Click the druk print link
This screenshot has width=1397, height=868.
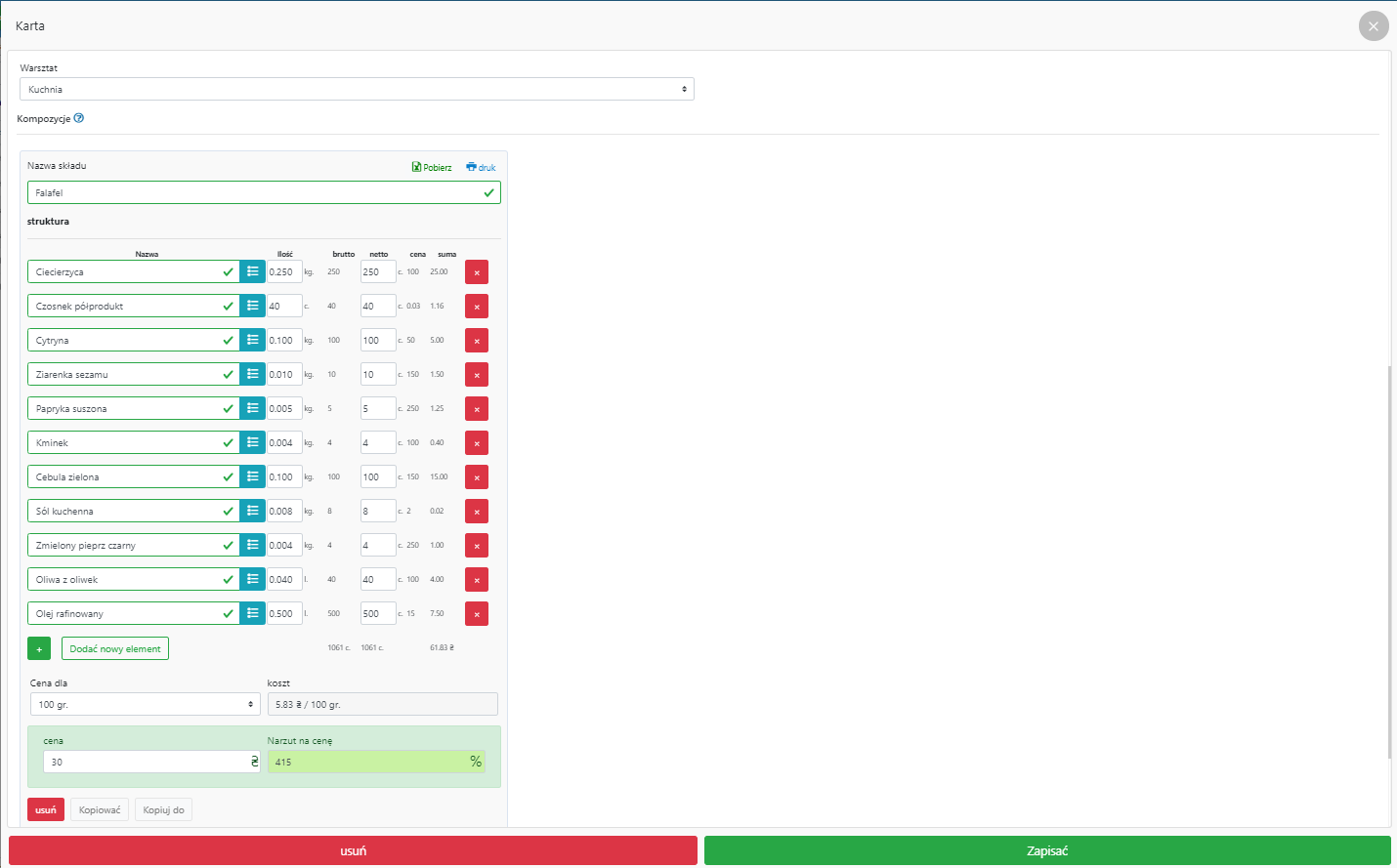481,167
